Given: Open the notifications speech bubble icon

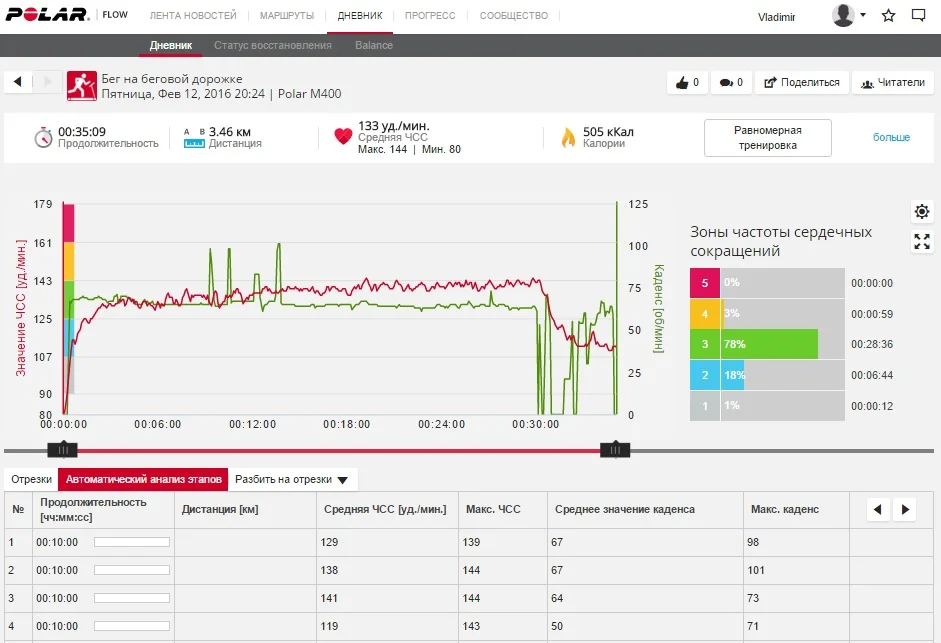Looking at the screenshot, I should coord(918,16).
